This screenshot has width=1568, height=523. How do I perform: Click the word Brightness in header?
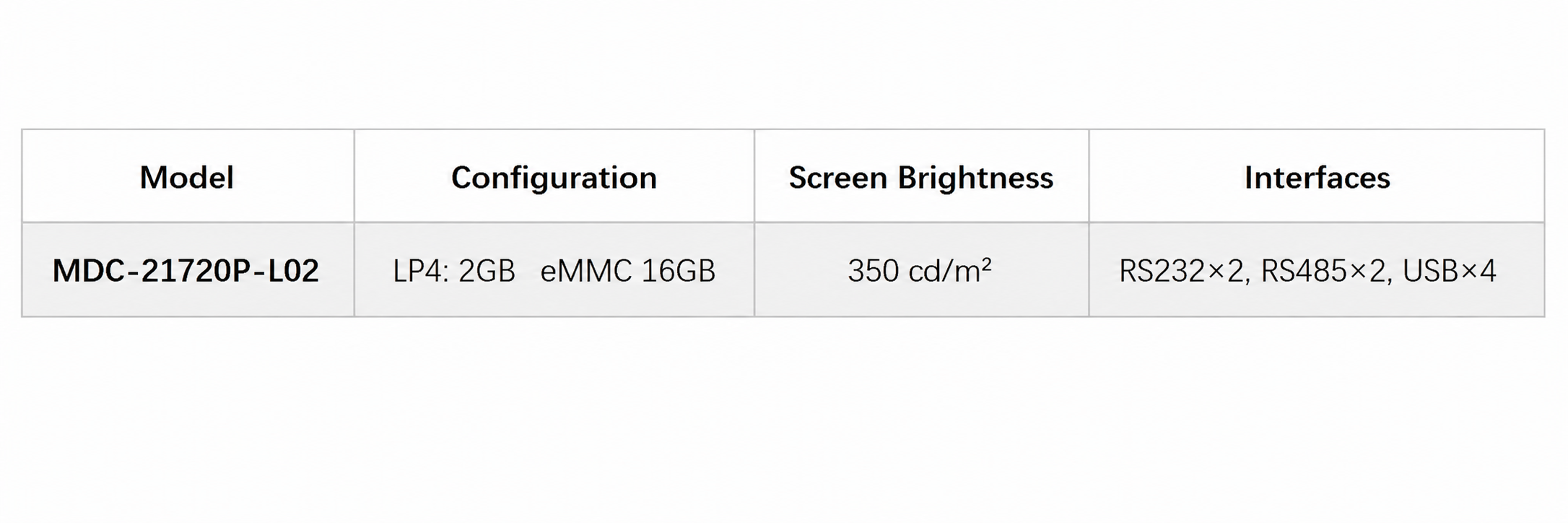[x=975, y=178]
